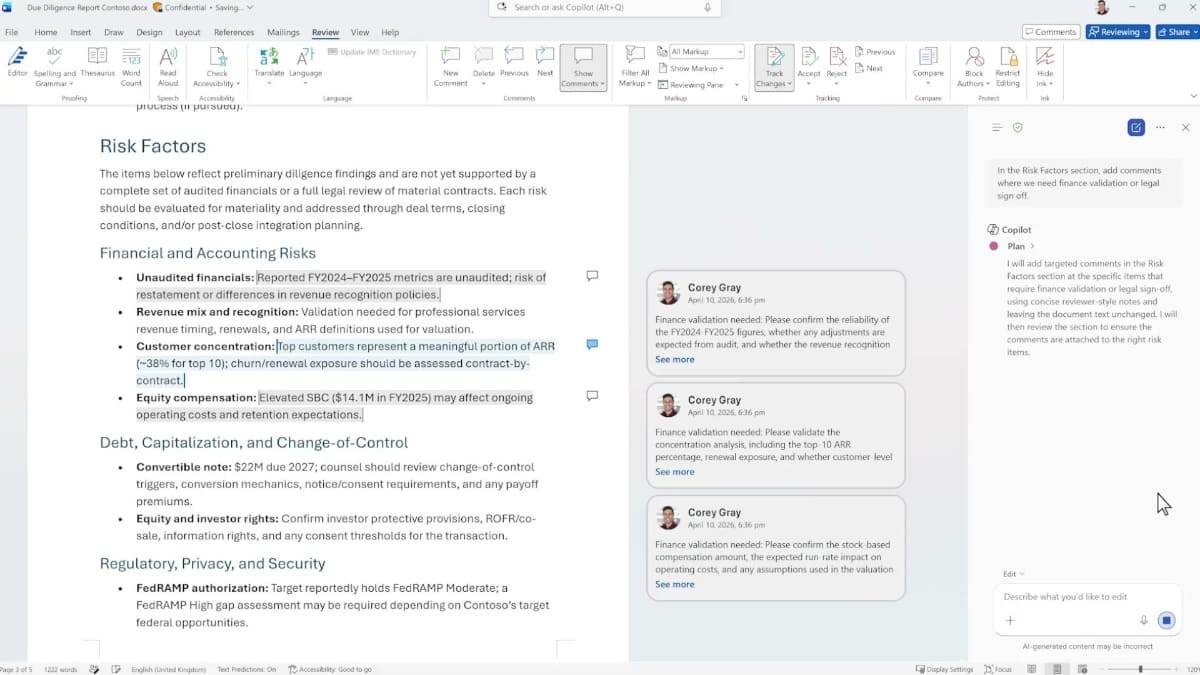The width and height of the screenshot is (1200, 675).
Task: Open the File menu
Action: (12, 32)
